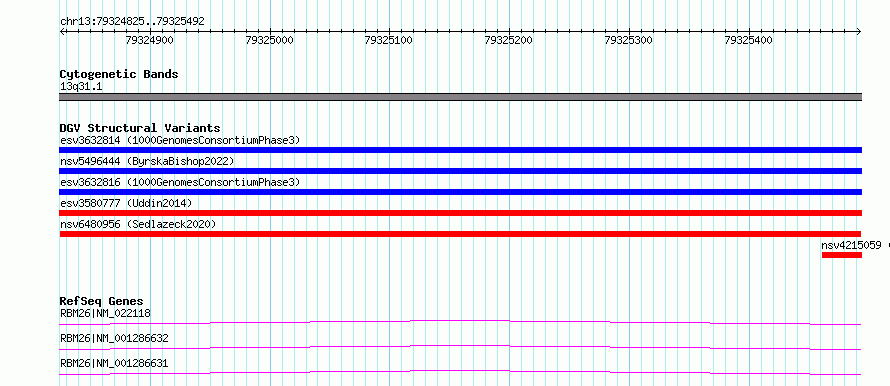This screenshot has width=890, height=386.
Task: Click the 79325000 ruler tick label
Action: (x=270, y=40)
